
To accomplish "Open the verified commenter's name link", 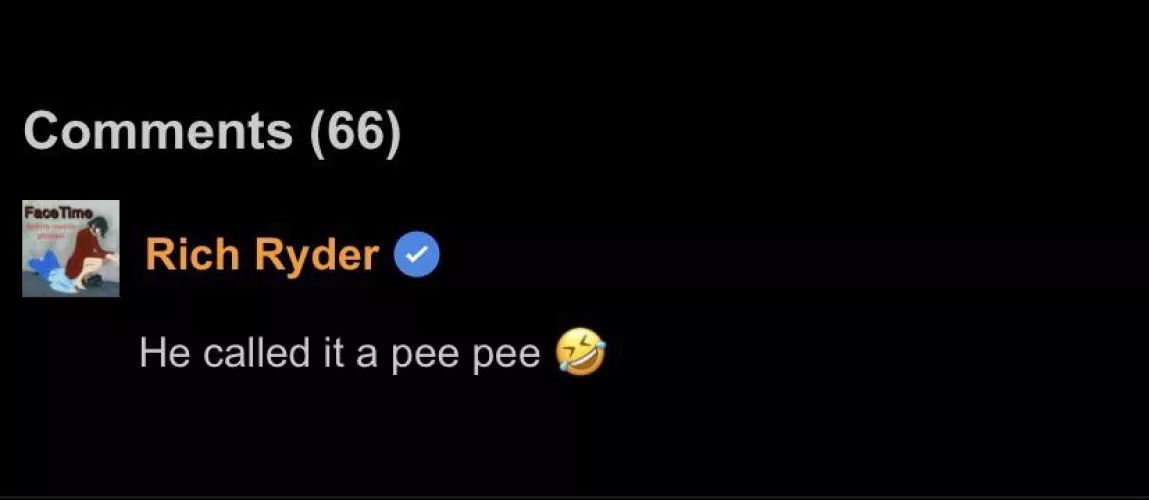I will (x=262, y=254).
